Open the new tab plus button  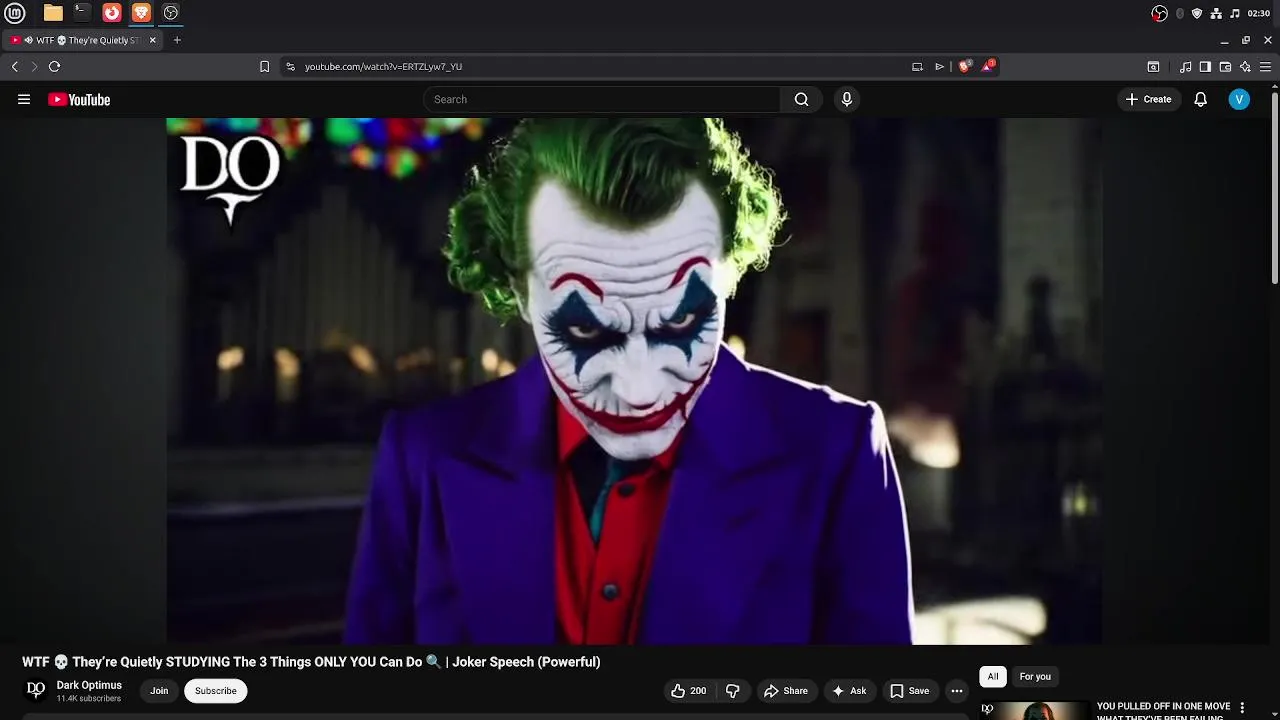click(177, 40)
